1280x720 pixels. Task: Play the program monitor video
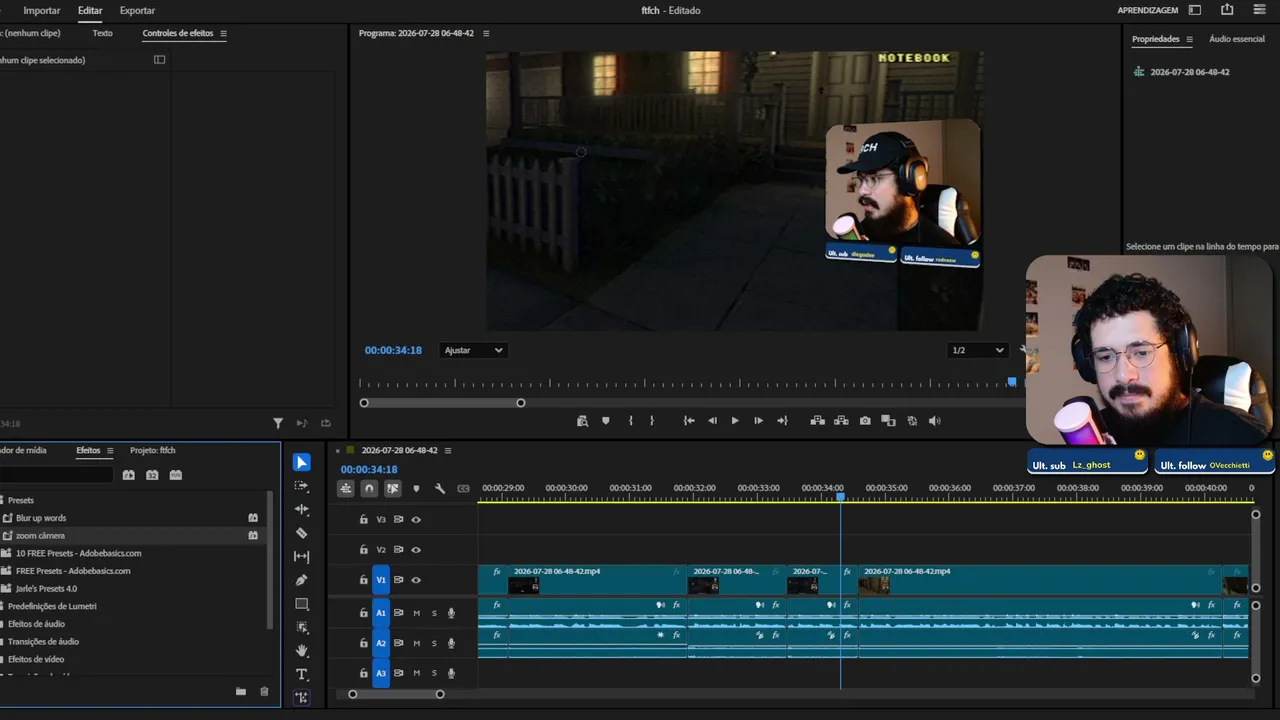click(x=735, y=421)
